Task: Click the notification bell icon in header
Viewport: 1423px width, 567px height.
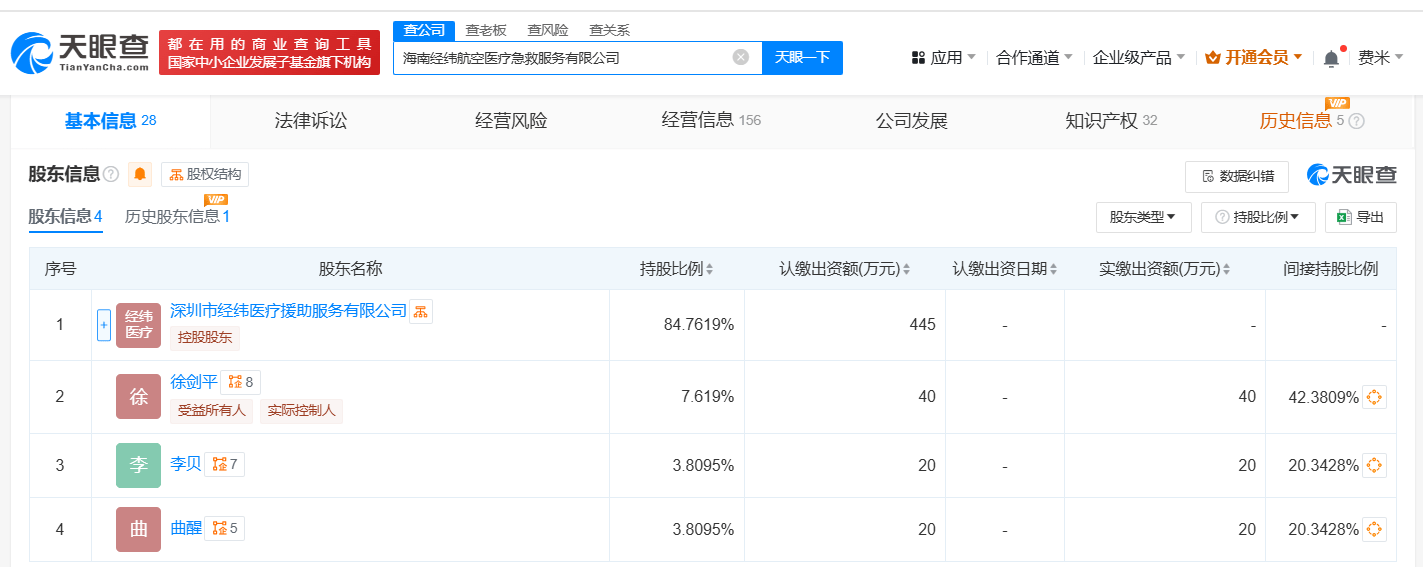Action: [1331, 58]
